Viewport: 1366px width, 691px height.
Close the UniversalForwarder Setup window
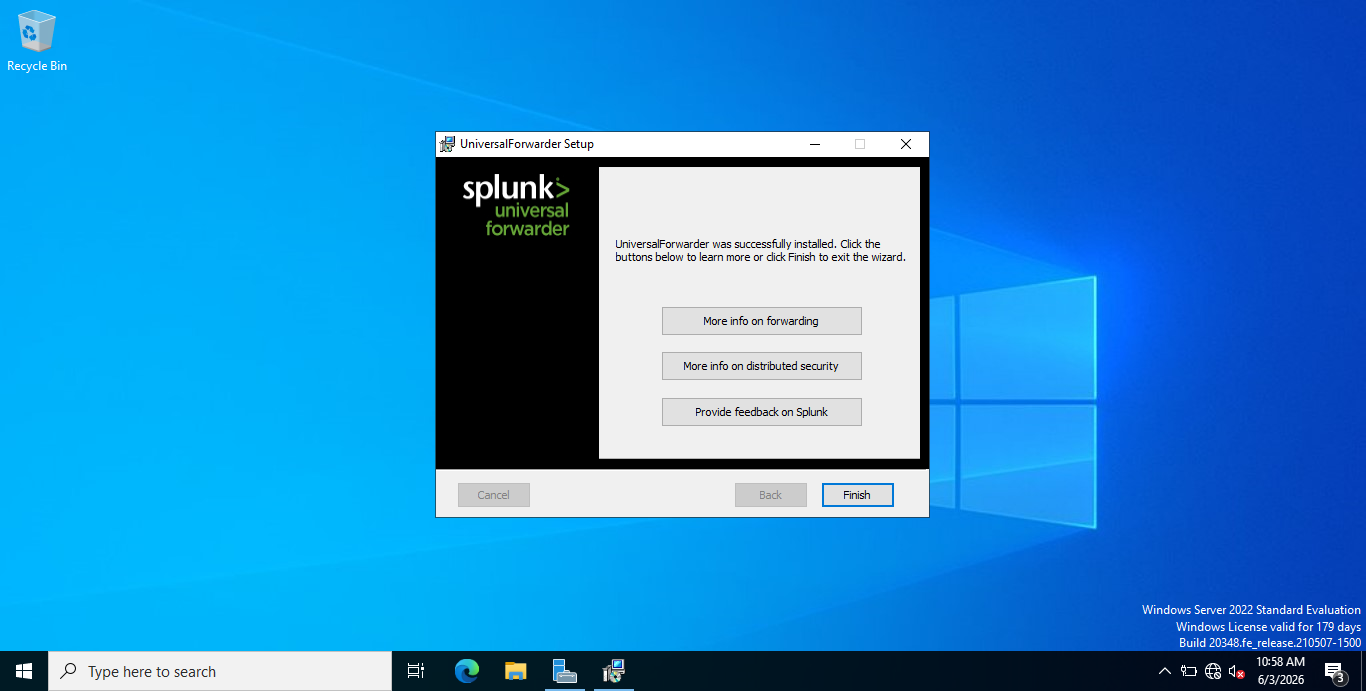(x=906, y=144)
